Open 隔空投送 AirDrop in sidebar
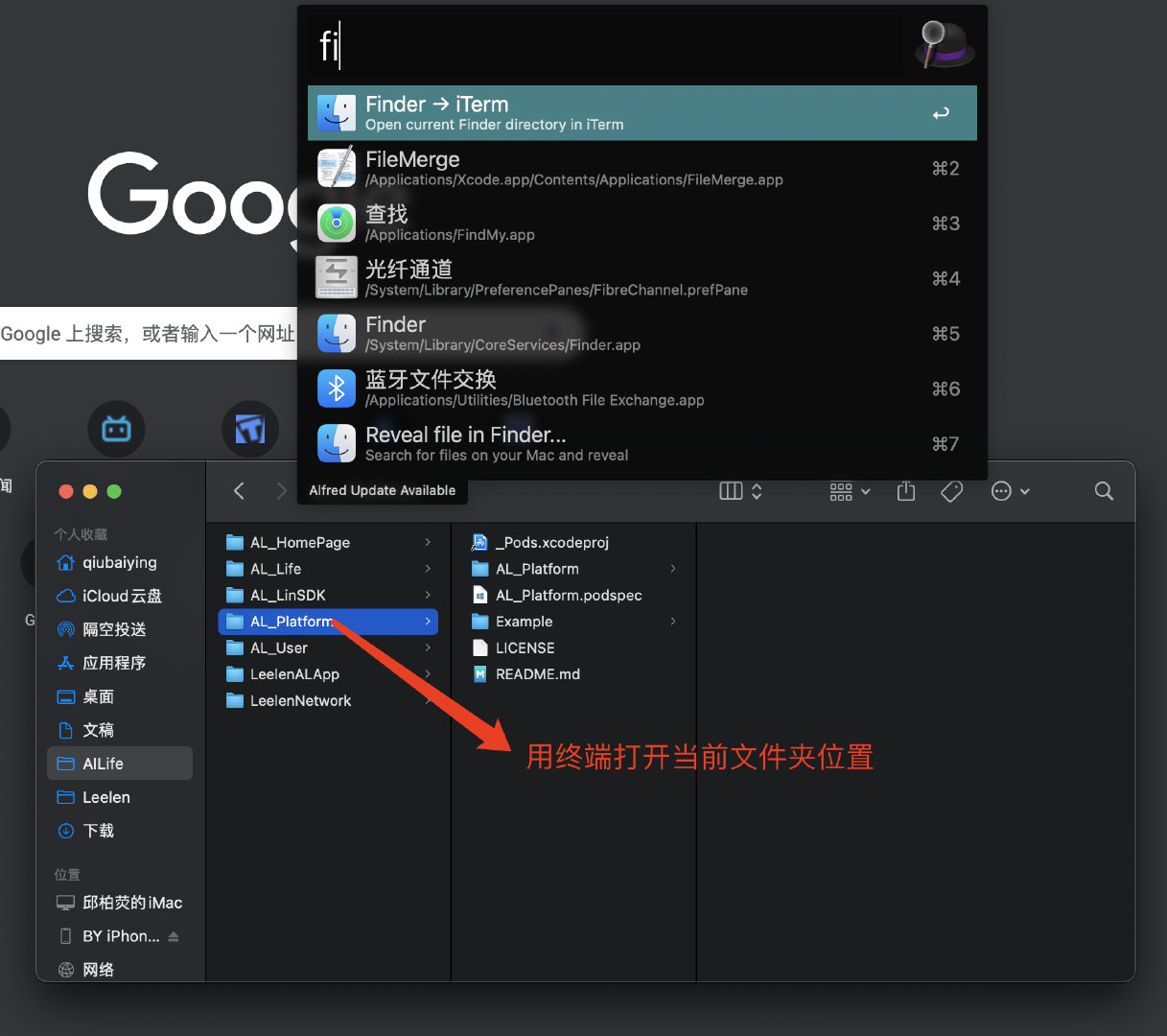This screenshot has height=1036, width=1167. coord(120,629)
